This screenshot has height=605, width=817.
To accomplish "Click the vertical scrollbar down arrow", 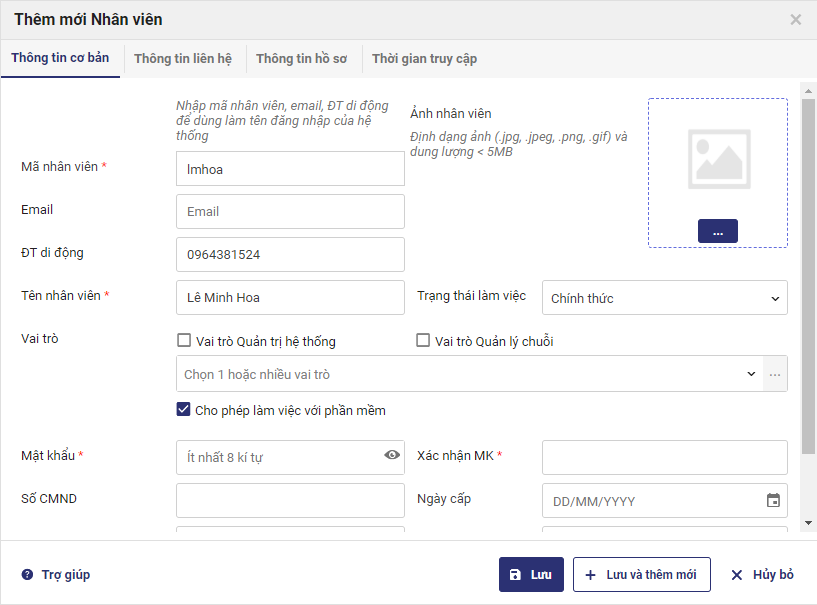I will 808,522.
